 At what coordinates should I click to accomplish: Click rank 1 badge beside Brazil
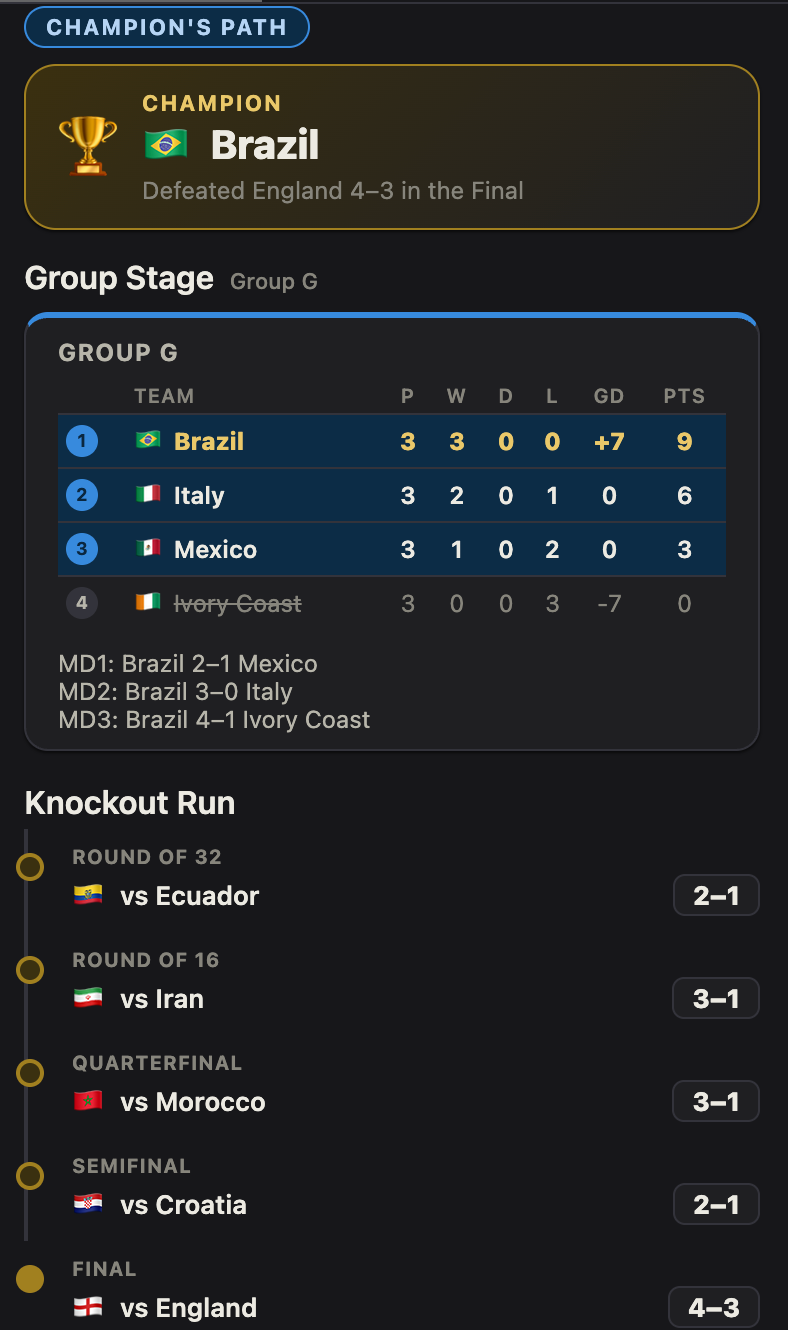[82, 441]
